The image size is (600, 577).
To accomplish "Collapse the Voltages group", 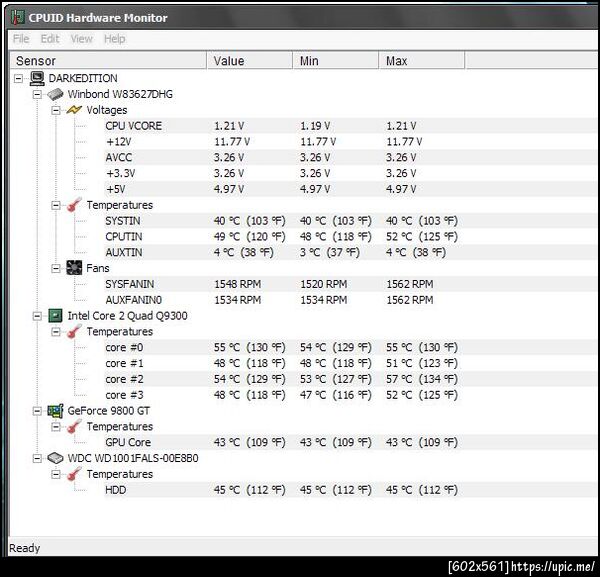I will point(56,110).
